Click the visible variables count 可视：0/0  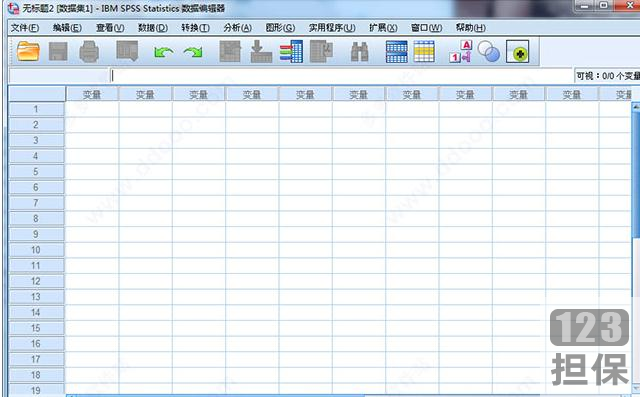click(607, 76)
